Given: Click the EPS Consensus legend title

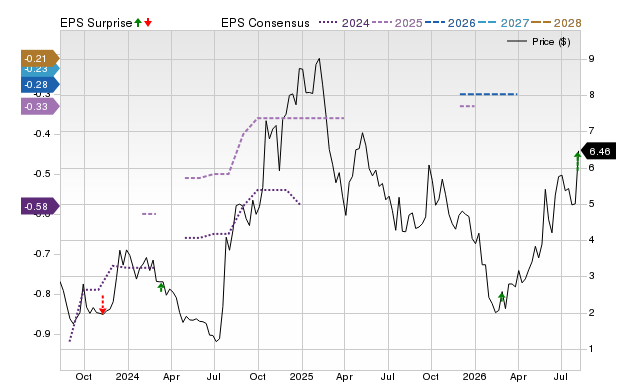Looking at the screenshot, I should click(265, 23).
